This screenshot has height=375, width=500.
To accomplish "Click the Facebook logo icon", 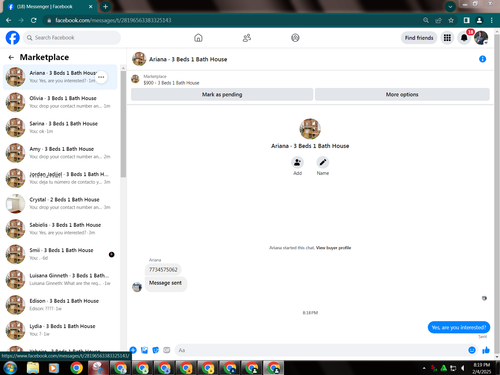I will pos(13,38).
